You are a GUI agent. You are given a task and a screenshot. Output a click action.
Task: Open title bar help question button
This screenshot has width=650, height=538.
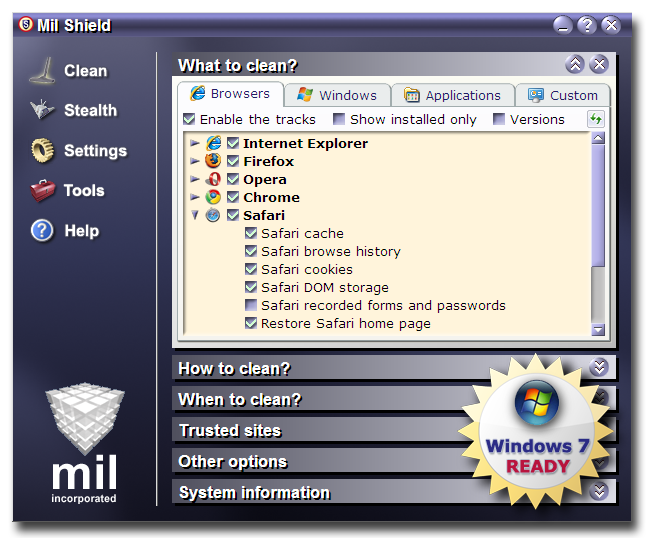[x=587, y=25]
